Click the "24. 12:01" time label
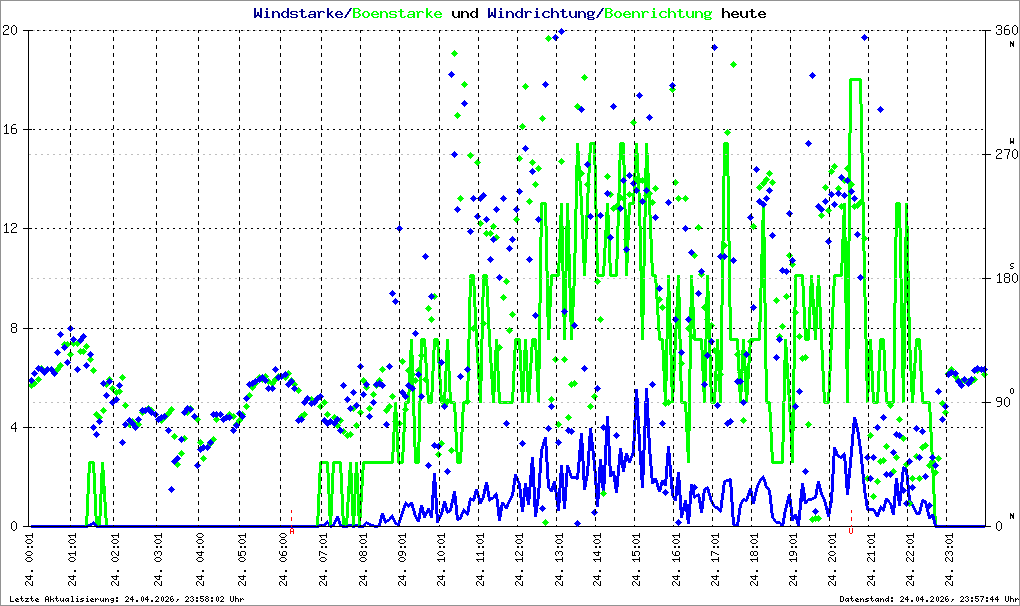Screen dimensions: 1020x606 (x=519, y=560)
